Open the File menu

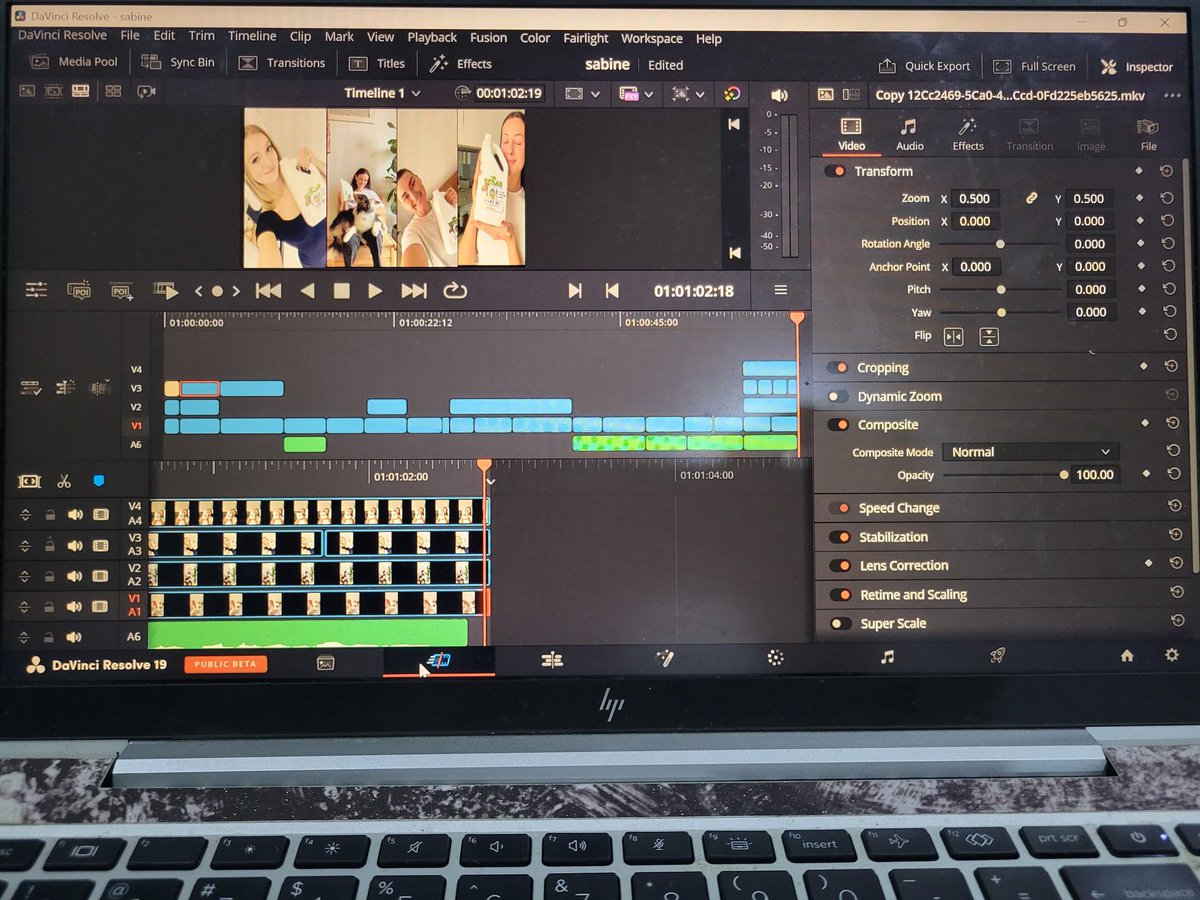click(x=130, y=35)
